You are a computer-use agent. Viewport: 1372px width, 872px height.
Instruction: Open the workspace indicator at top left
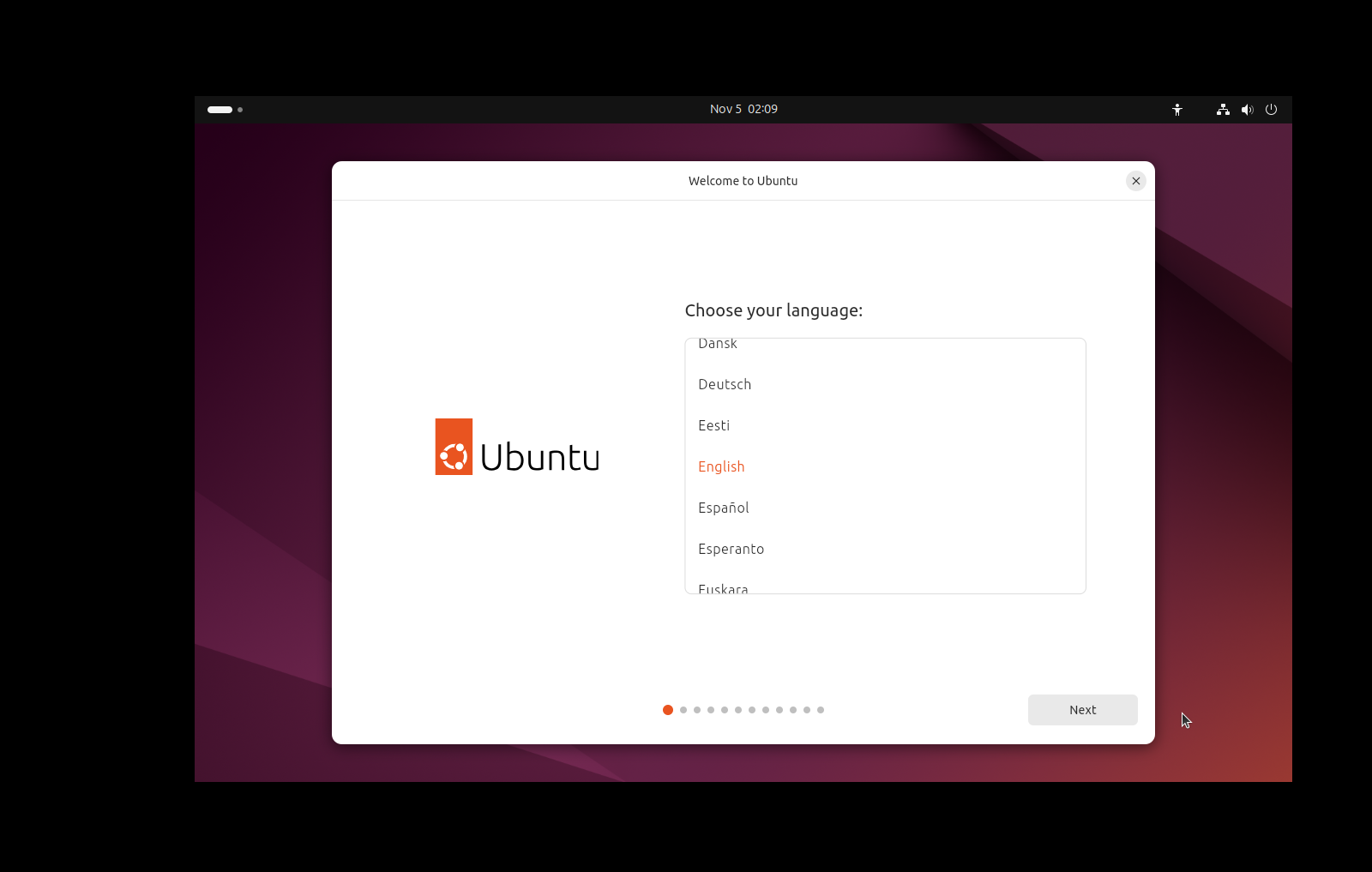pos(225,110)
